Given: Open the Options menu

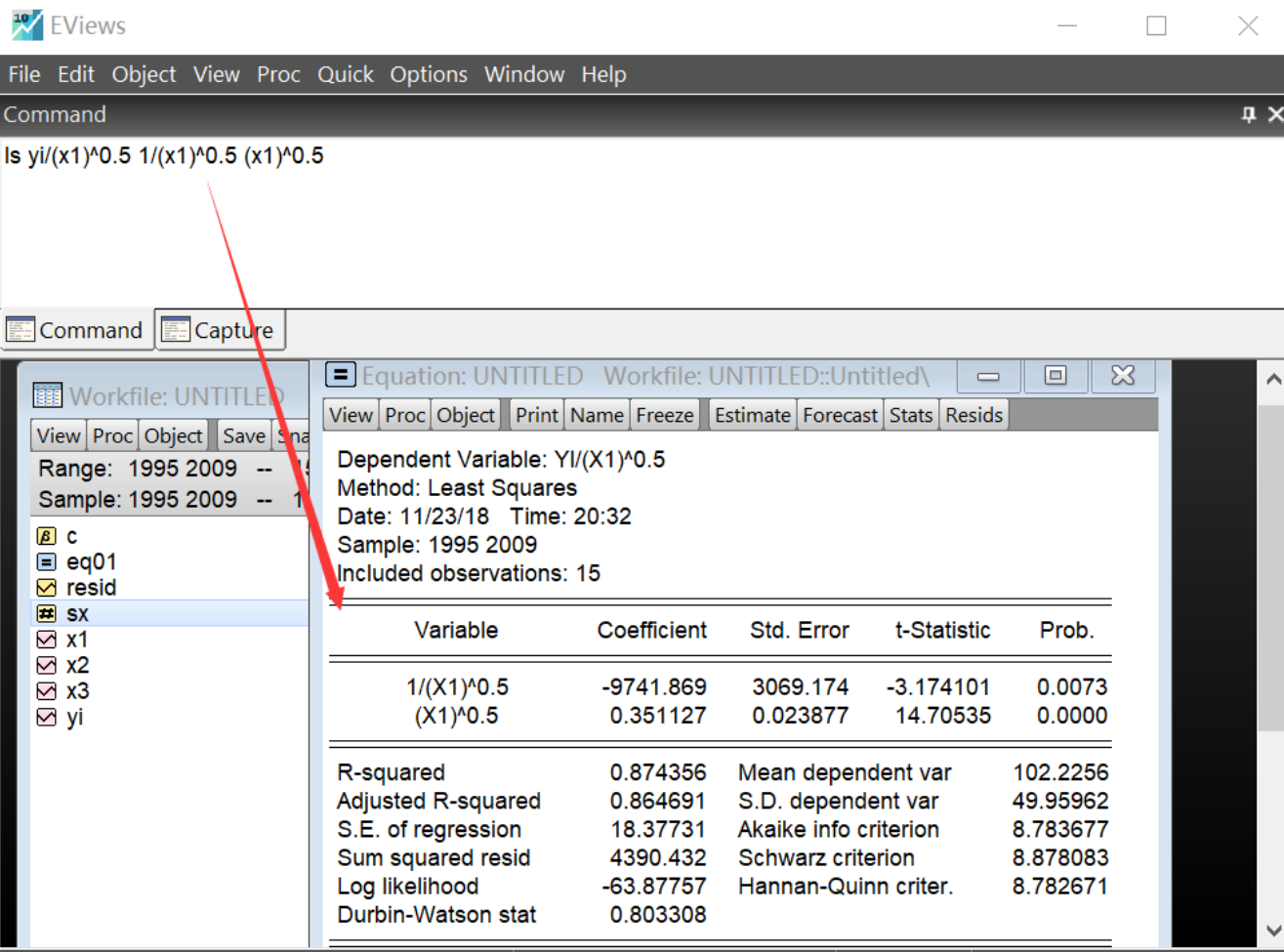Looking at the screenshot, I should [x=429, y=74].
